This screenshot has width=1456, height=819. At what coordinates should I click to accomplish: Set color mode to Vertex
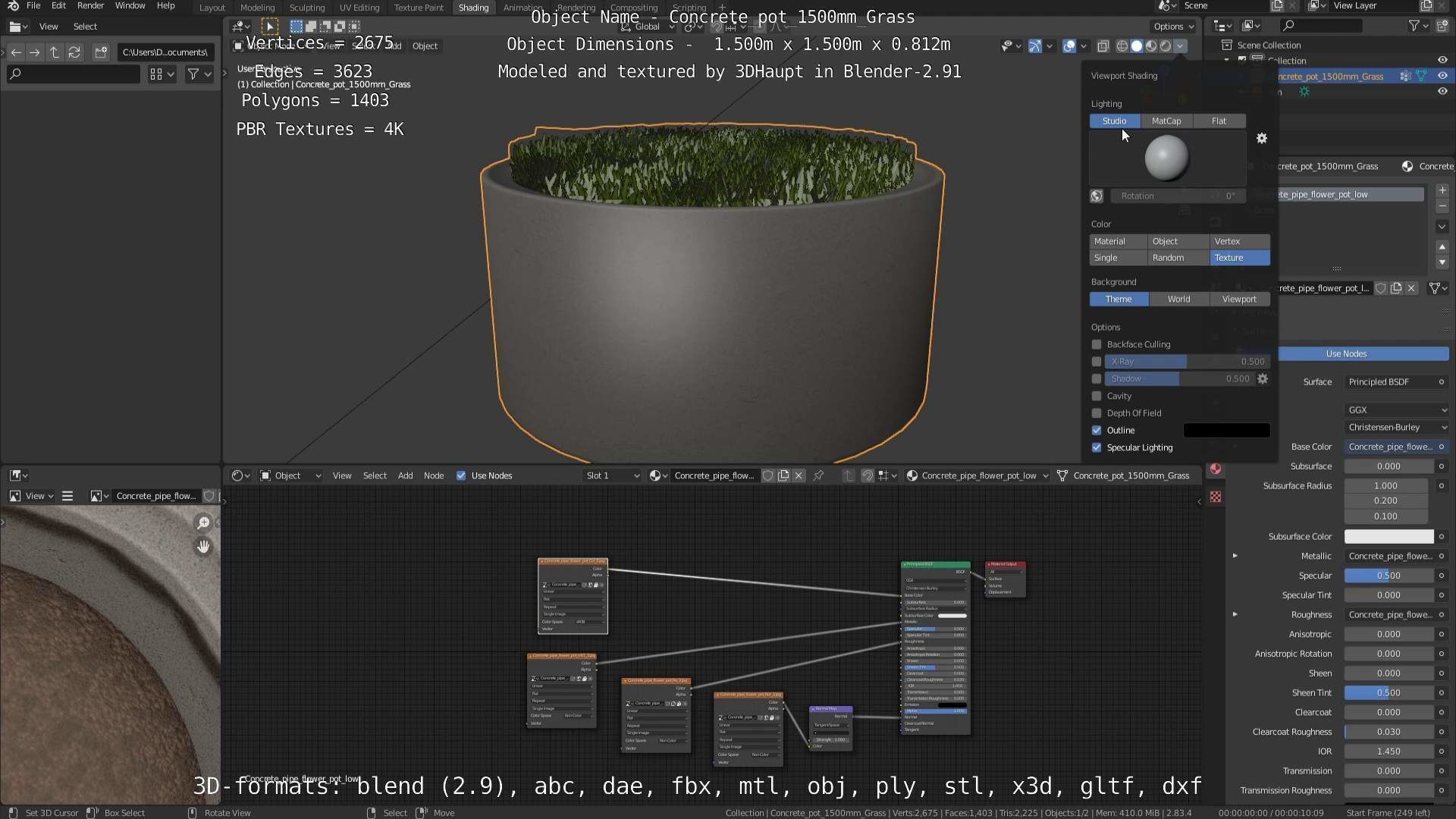(1240, 241)
